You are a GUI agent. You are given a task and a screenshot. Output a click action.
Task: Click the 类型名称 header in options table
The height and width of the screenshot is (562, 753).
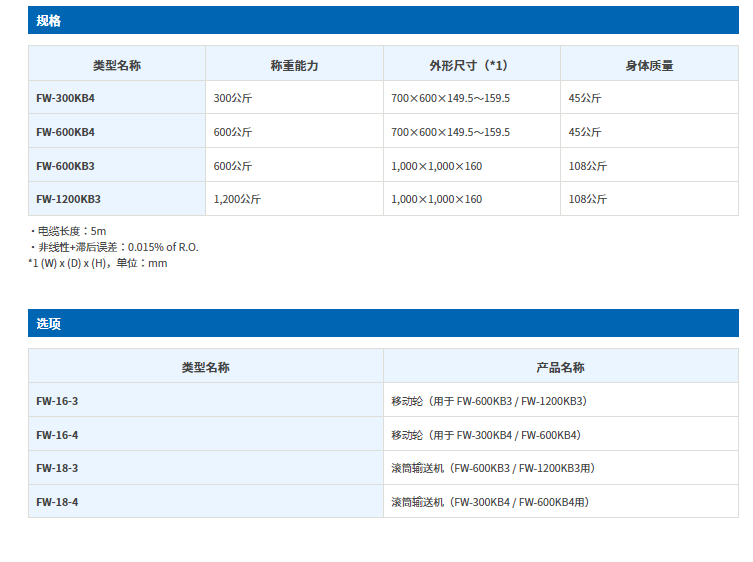(206, 367)
